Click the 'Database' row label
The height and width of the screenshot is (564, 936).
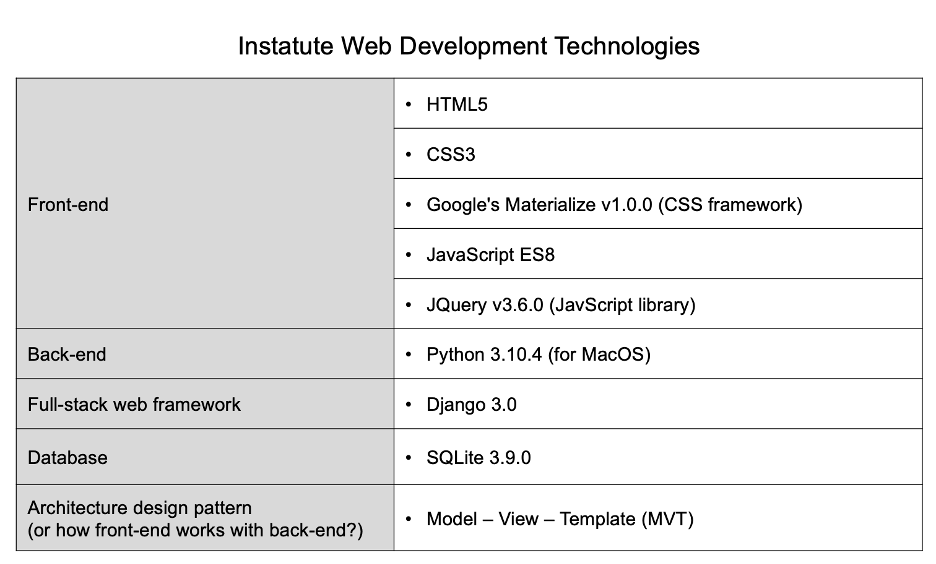coord(205,457)
